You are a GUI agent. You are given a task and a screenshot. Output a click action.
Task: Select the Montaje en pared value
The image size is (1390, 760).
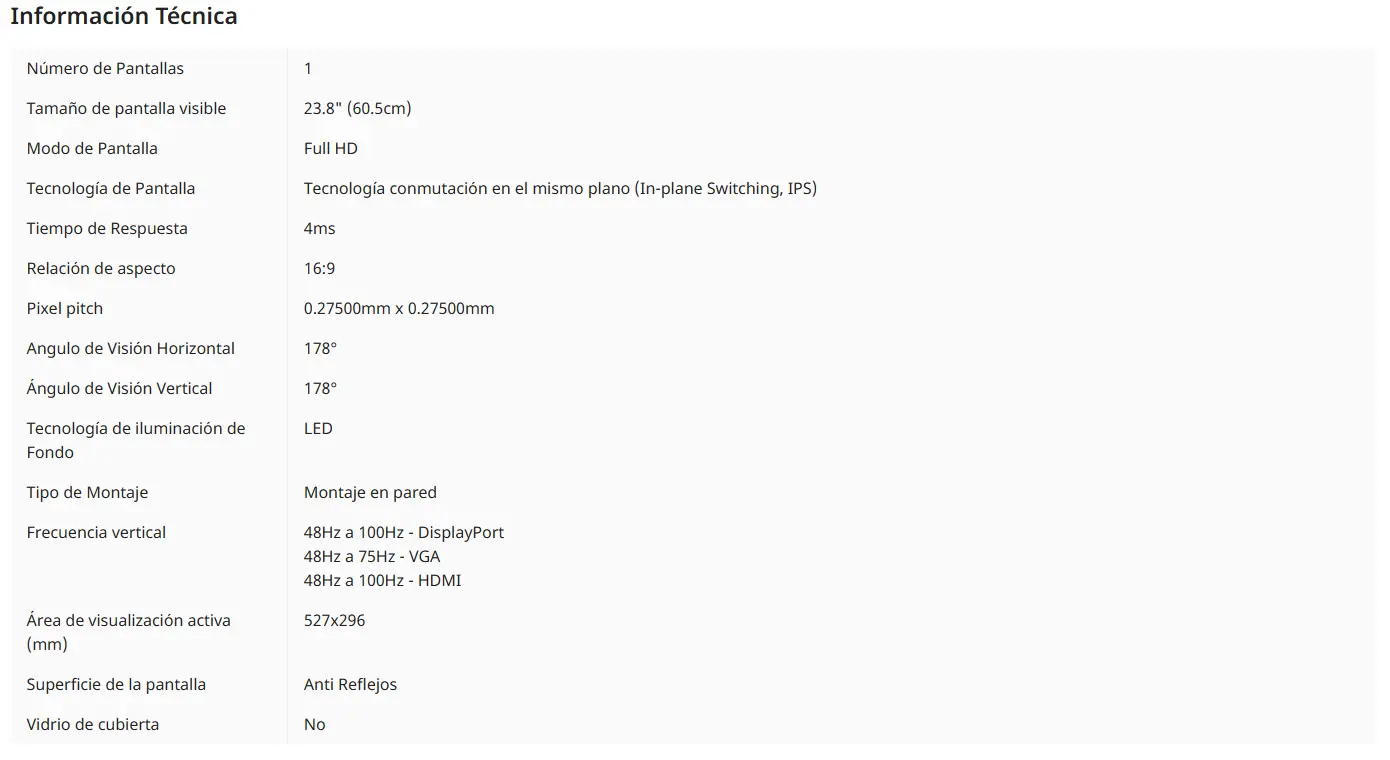pyautogui.click(x=370, y=492)
